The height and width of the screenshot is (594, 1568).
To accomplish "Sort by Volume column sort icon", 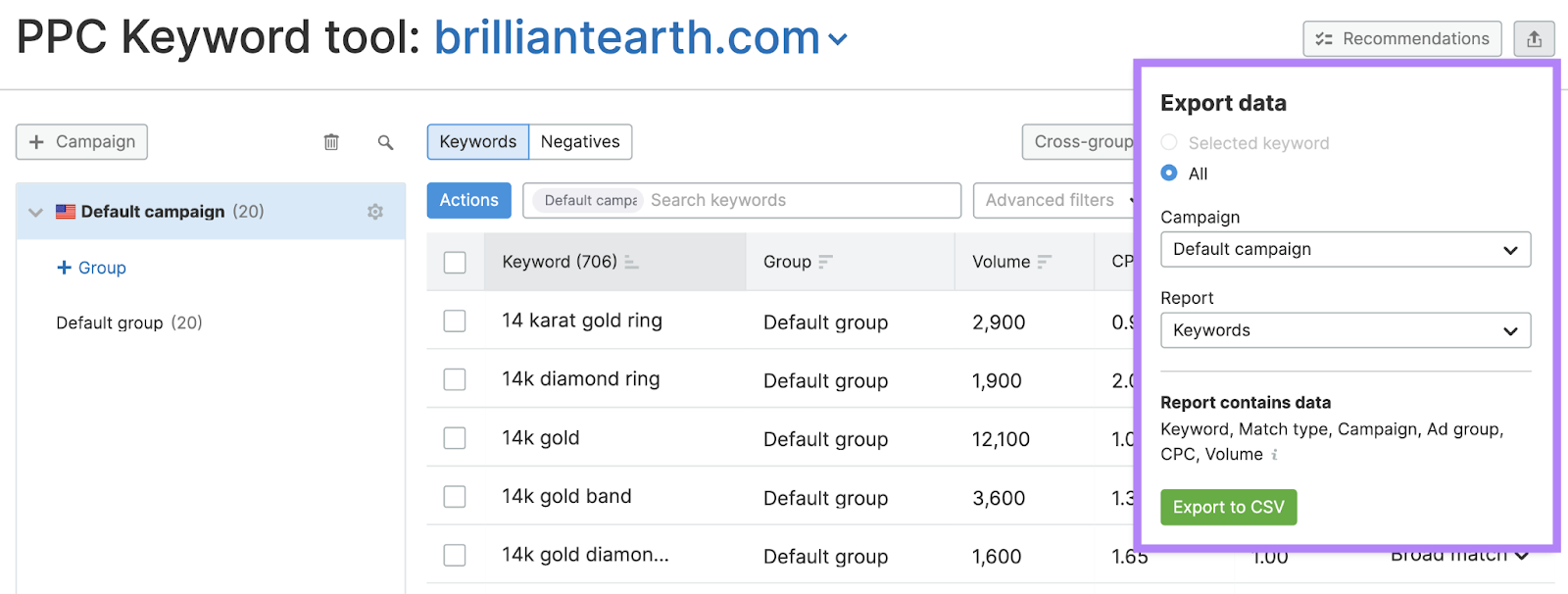I will tap(1044, 262).
